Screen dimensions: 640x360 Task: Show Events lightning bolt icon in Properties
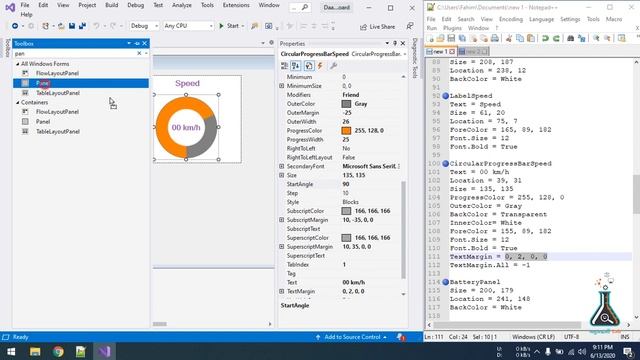tap(320, 66)
